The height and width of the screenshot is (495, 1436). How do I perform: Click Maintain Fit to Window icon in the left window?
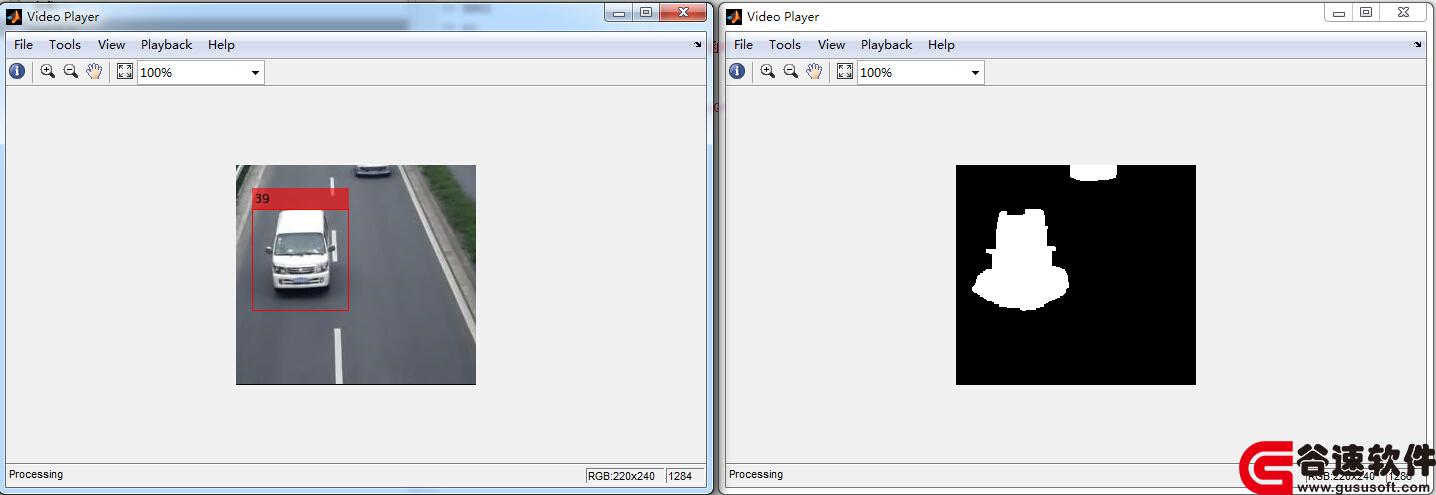coord(125,71)
